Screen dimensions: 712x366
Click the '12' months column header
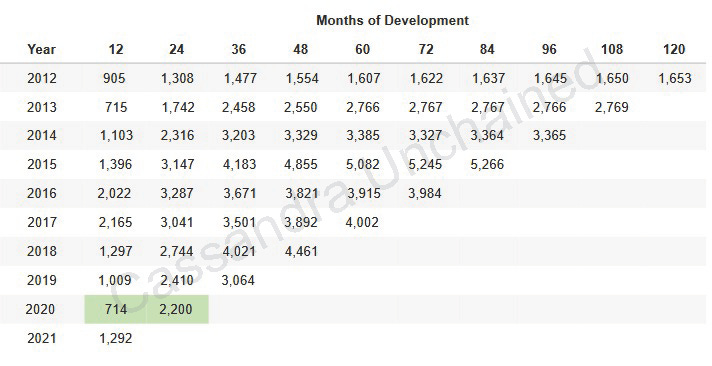pyautogui.click(x=116, y=49)
